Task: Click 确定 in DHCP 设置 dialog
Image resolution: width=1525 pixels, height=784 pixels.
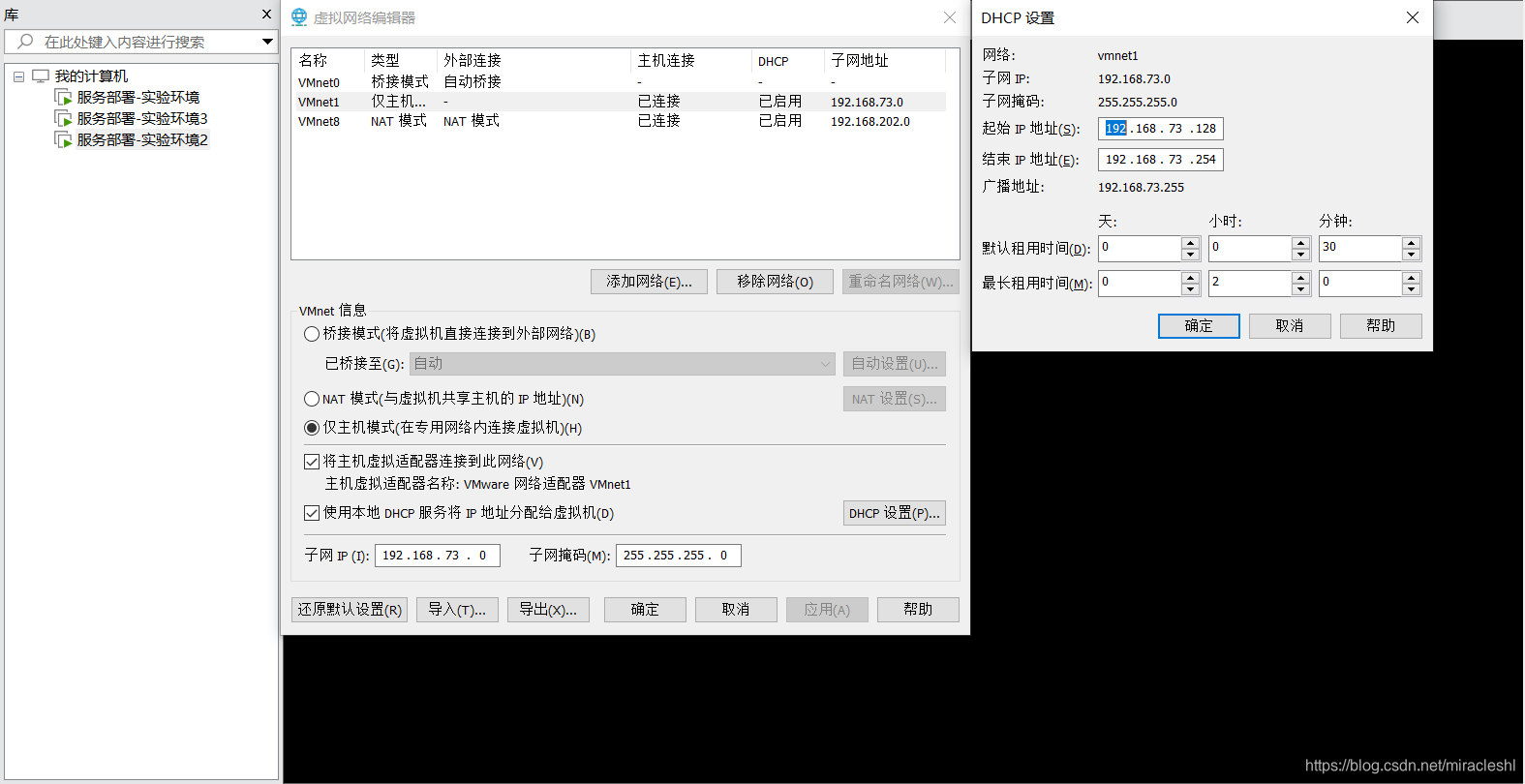Action: coord(1199,326)
